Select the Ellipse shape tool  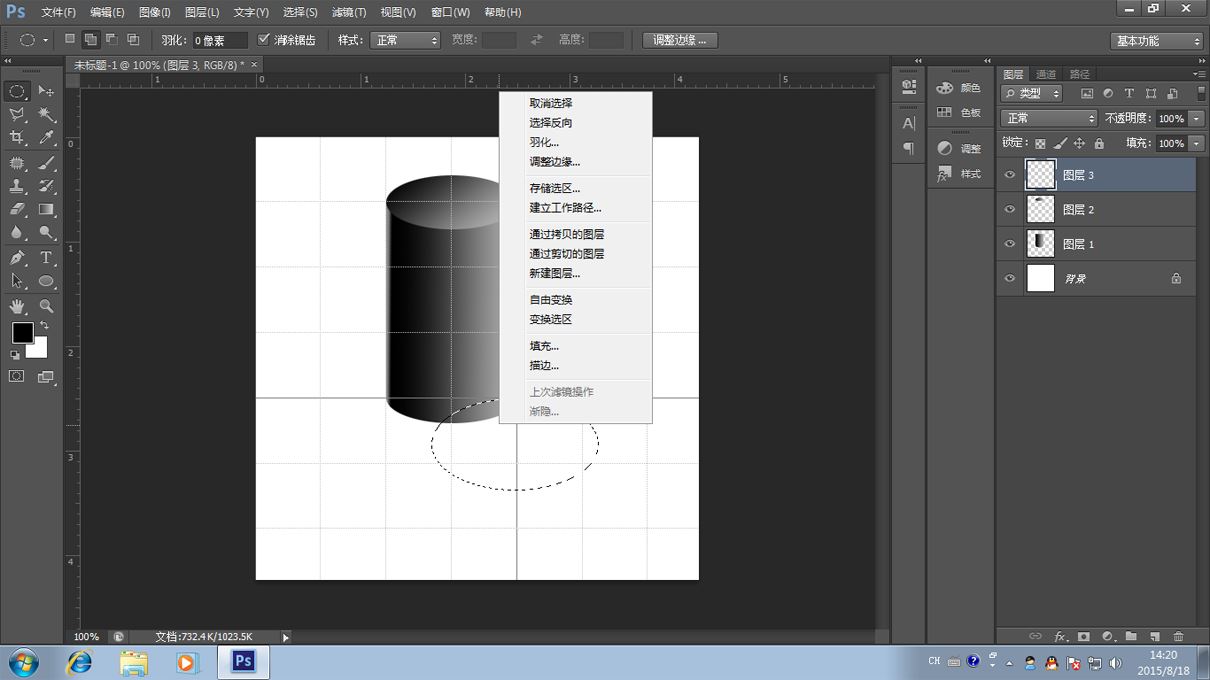tap(46, 282)
